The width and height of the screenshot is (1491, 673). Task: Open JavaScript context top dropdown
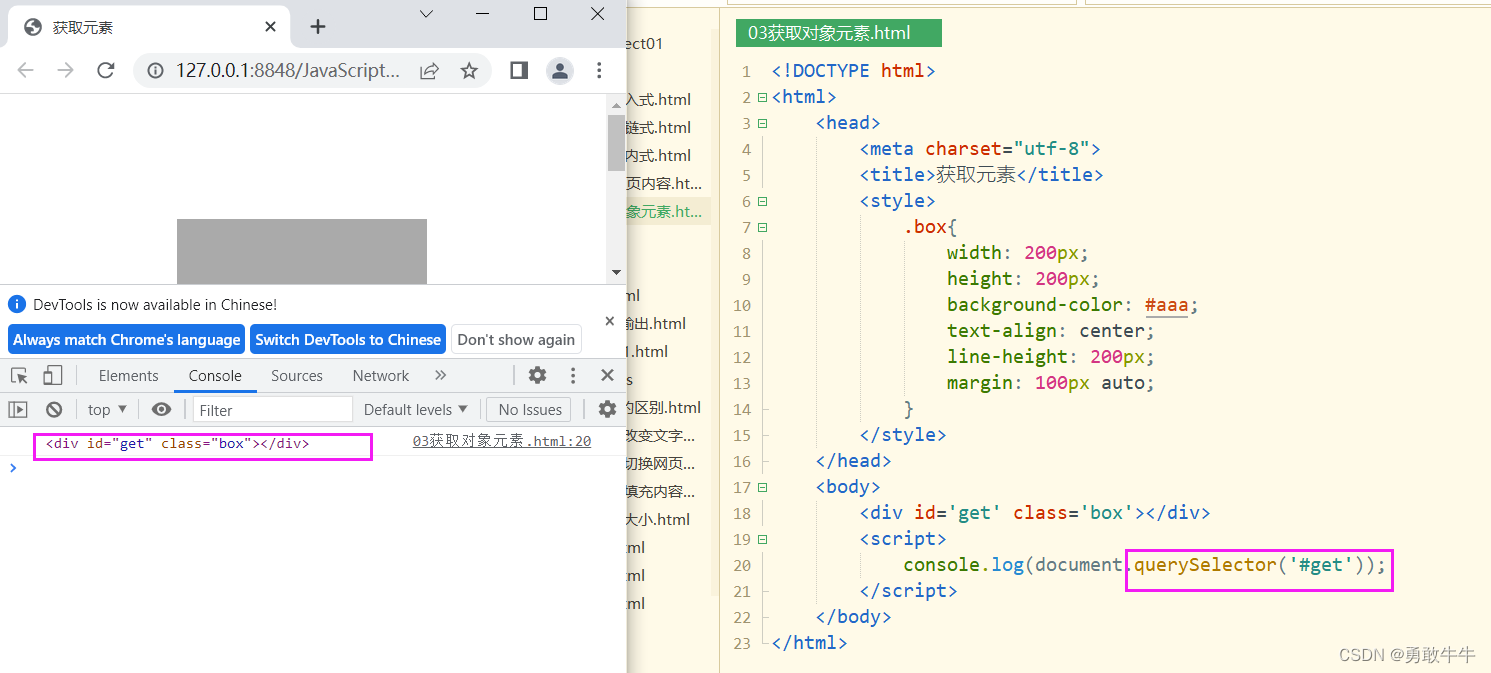(107, 409)
